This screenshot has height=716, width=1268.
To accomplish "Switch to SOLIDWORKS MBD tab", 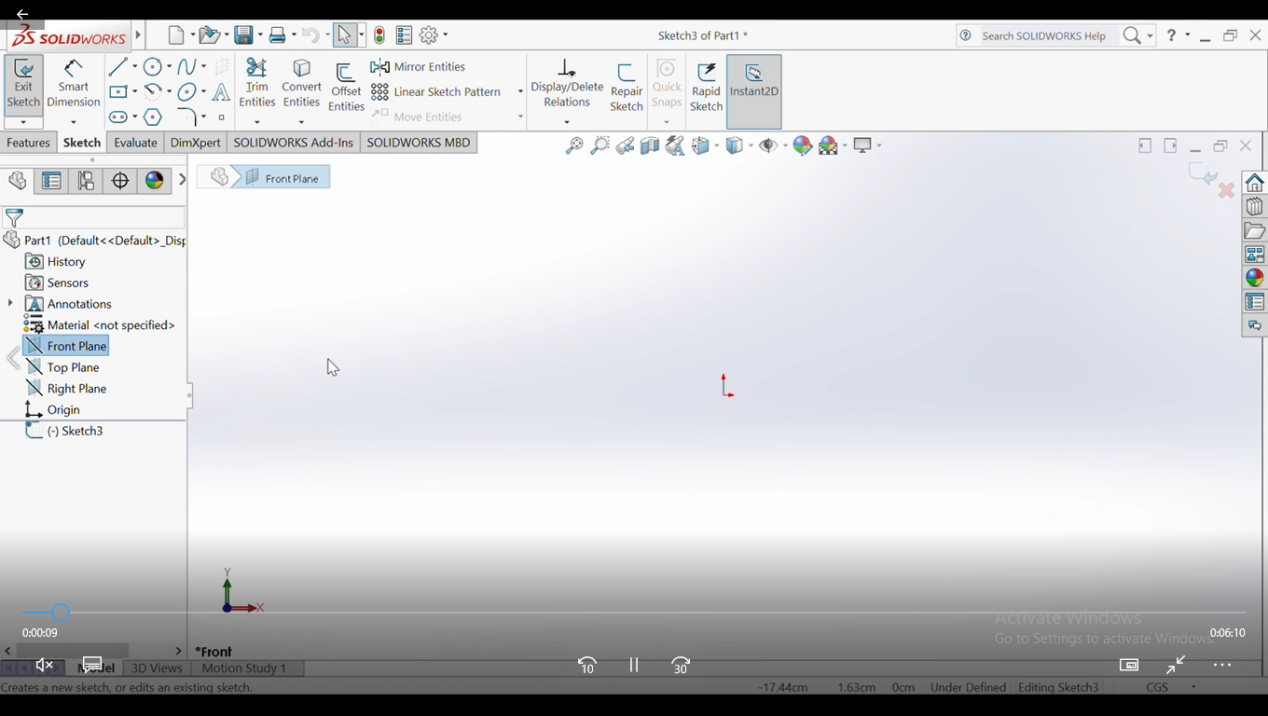I will pos(418,143).
